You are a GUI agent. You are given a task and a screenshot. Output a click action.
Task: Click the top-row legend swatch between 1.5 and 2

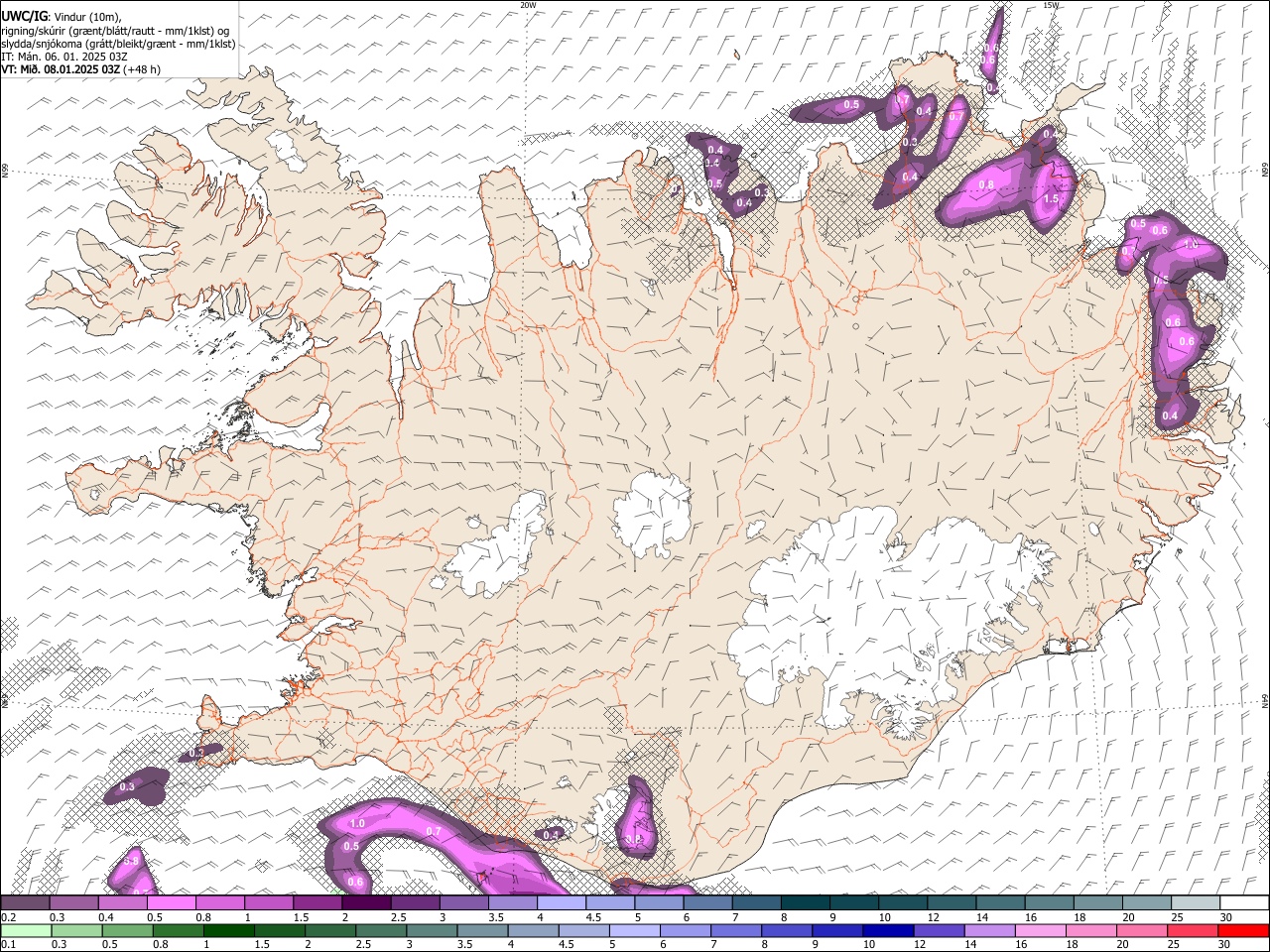click(x=317, y=903)
